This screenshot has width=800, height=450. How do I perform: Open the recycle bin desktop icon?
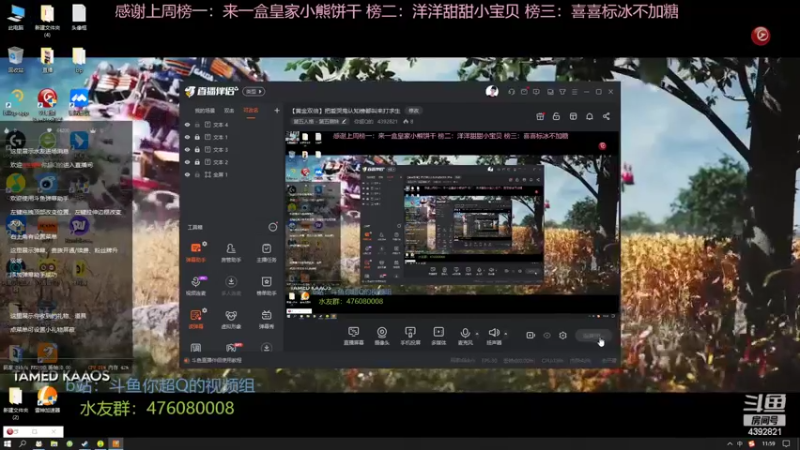coord(16,59)
